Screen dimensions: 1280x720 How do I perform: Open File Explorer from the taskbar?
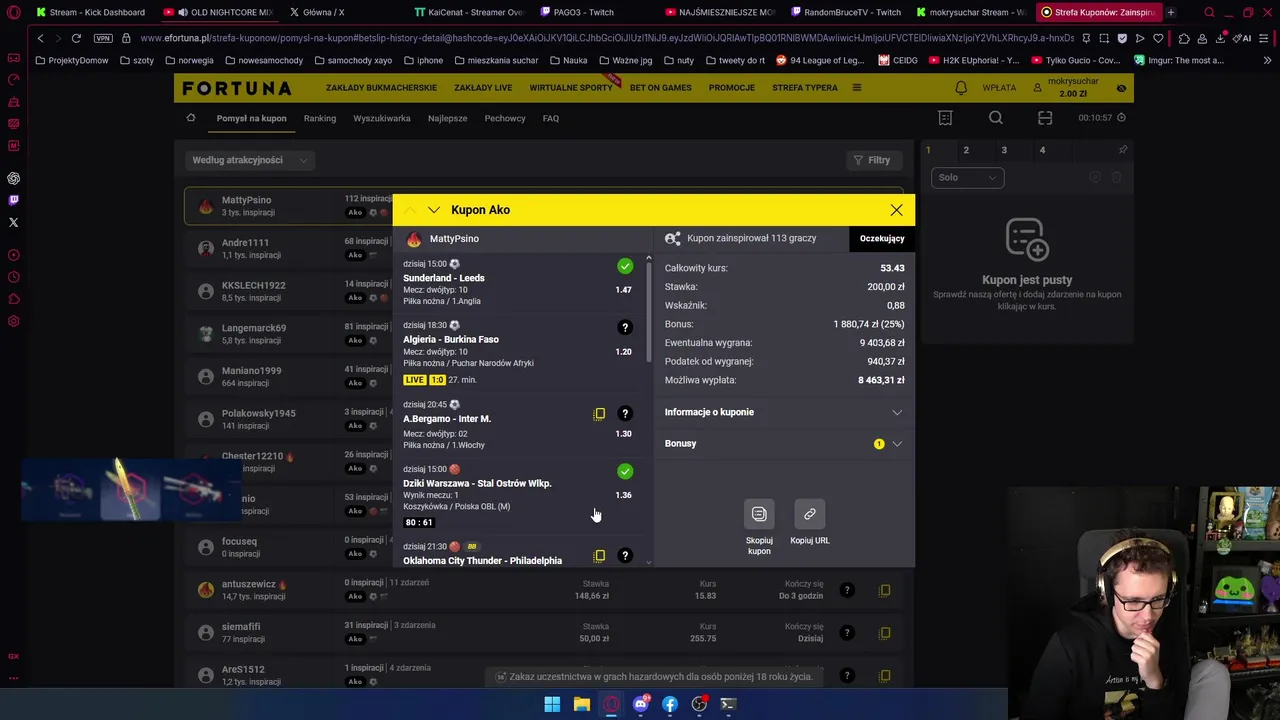pyautogui.click(x=581, y=704)
